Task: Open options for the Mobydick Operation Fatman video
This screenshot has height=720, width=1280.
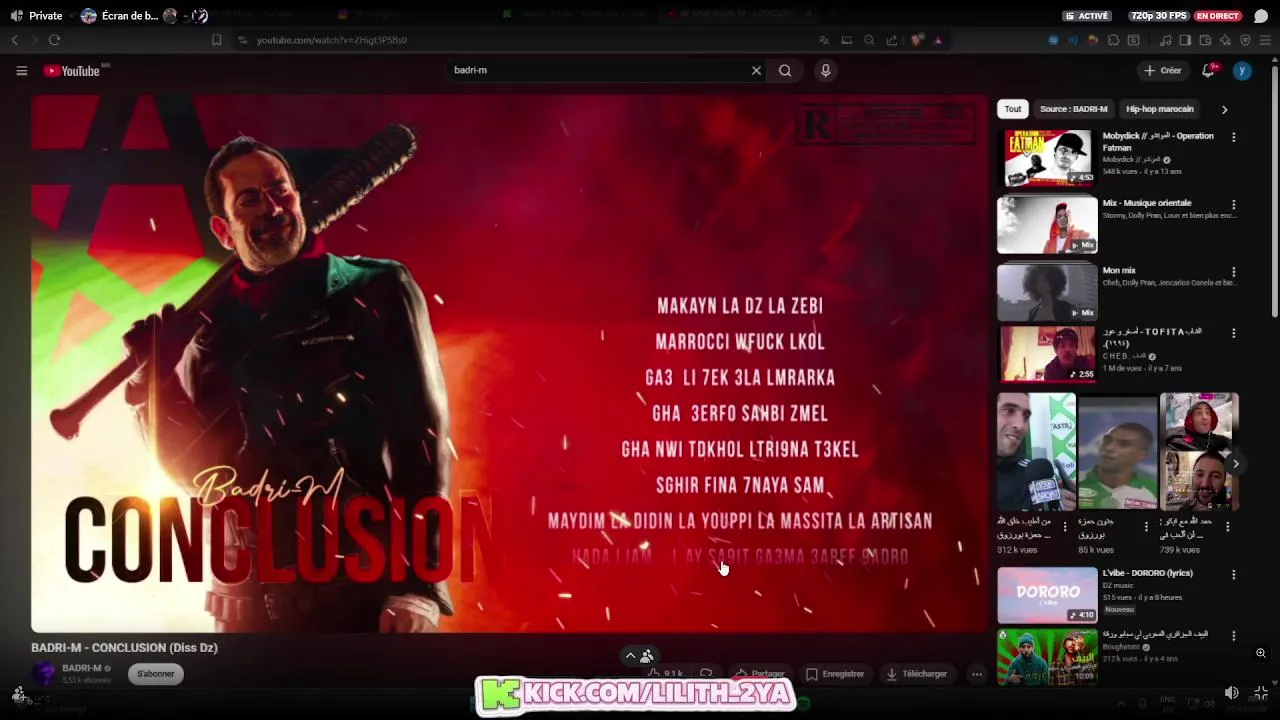Action: 1233,137
